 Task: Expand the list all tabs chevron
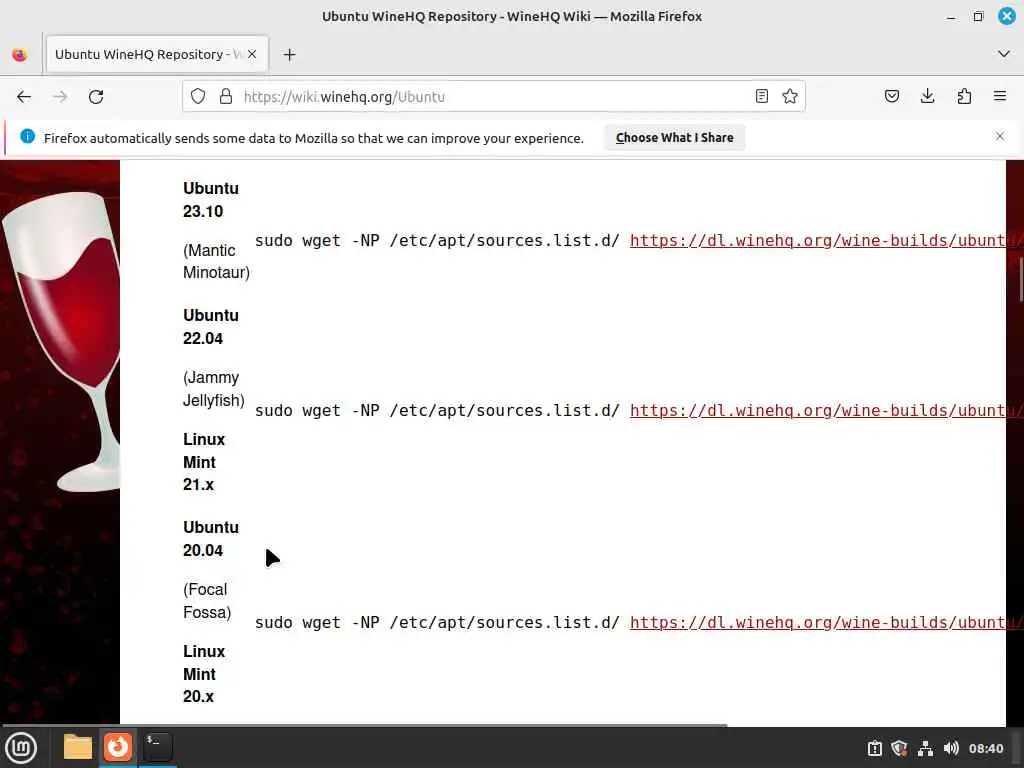click(1004, 54)
